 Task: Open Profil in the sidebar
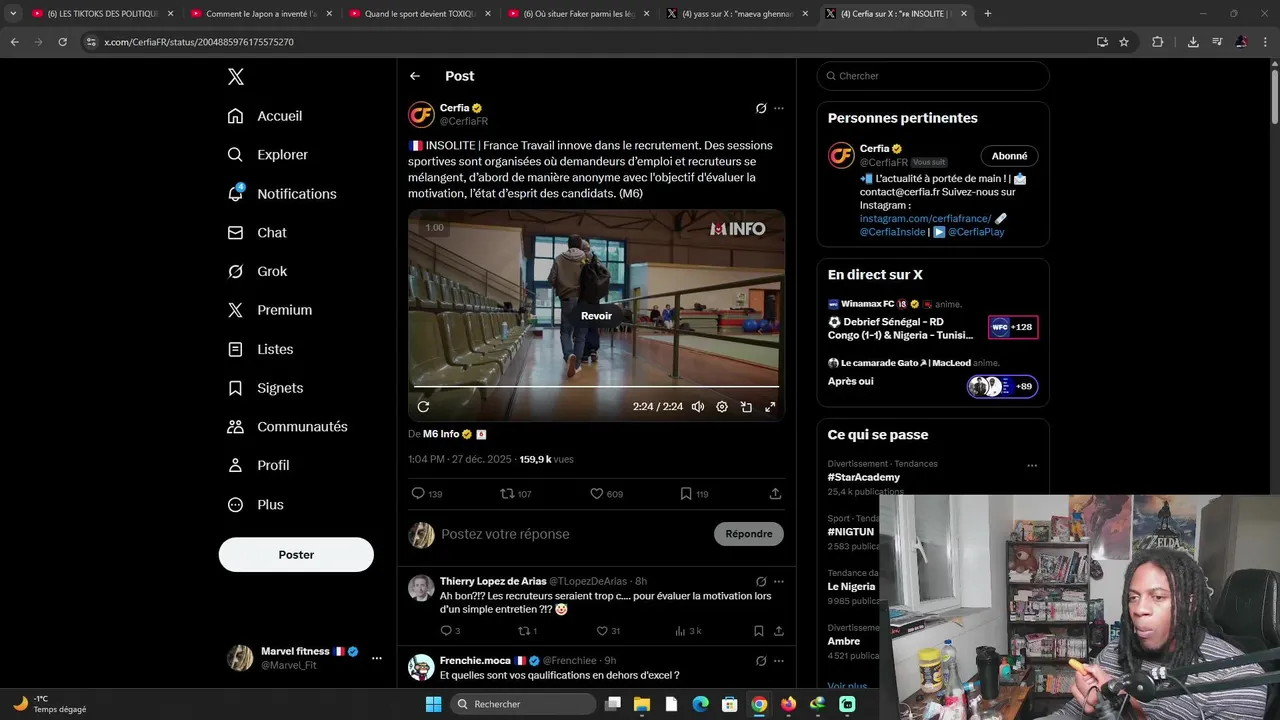(x=259, y=465)
